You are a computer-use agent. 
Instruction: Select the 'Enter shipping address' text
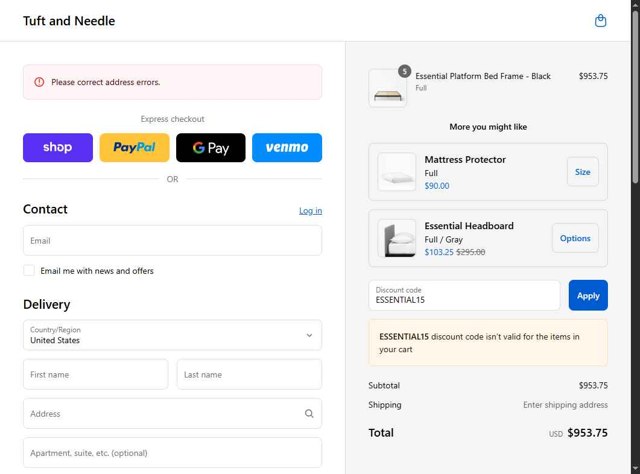click(x=565, y=405)
